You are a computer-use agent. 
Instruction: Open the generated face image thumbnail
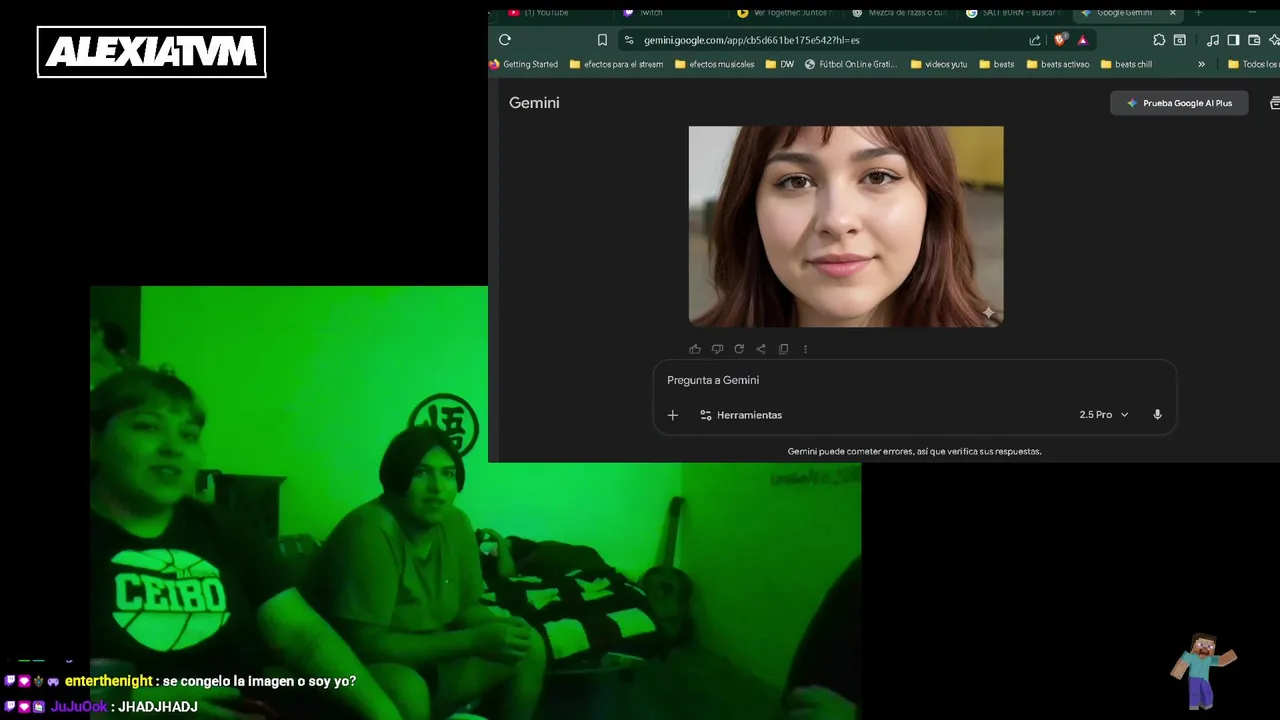[x=846, y=226]
